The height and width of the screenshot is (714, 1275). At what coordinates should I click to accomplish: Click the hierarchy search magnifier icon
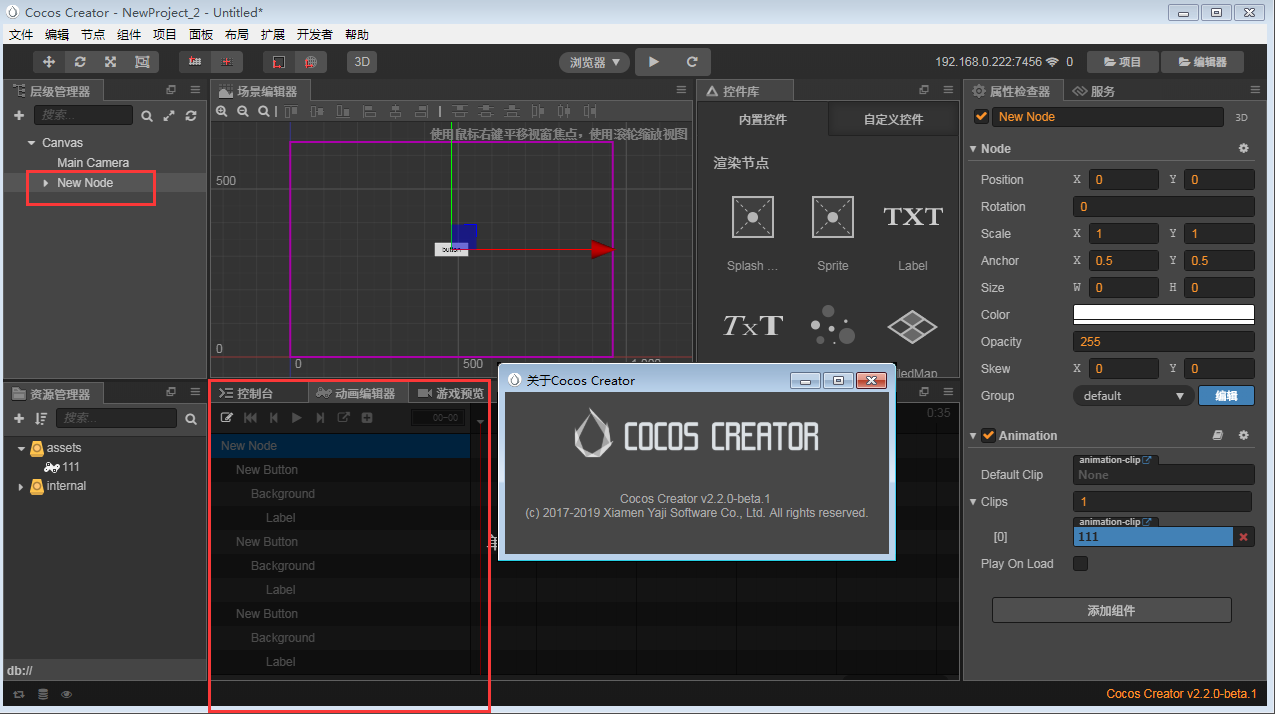pos(147,116)
